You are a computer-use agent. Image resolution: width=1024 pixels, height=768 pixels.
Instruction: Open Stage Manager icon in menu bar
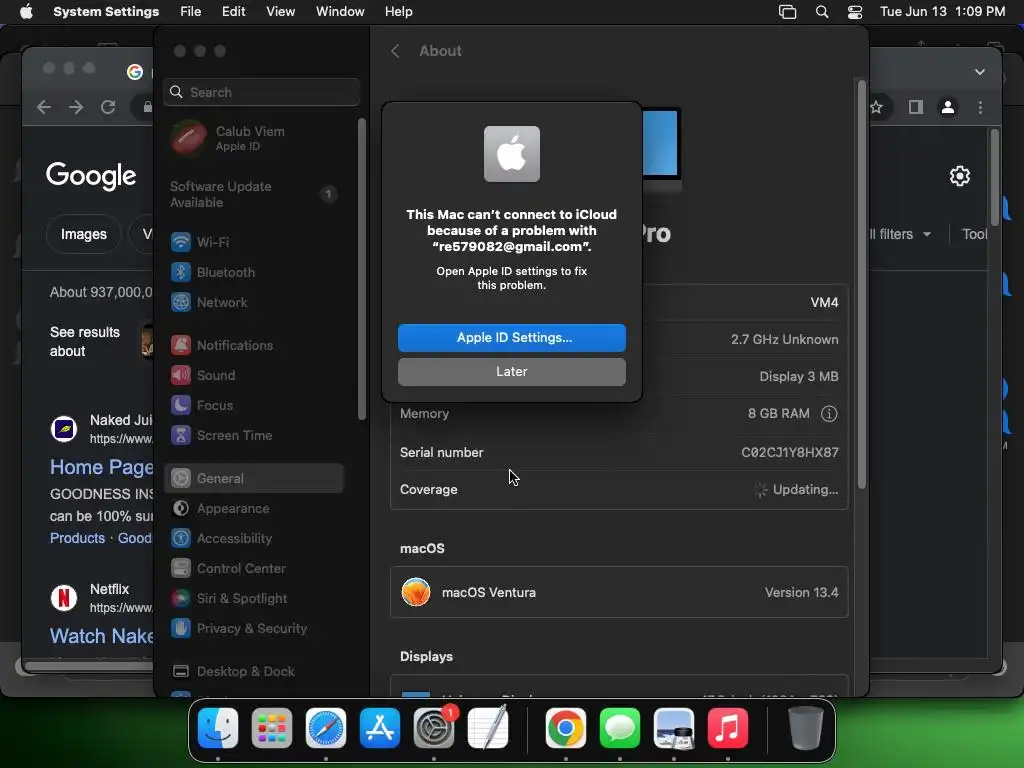[x=788, y=12]
